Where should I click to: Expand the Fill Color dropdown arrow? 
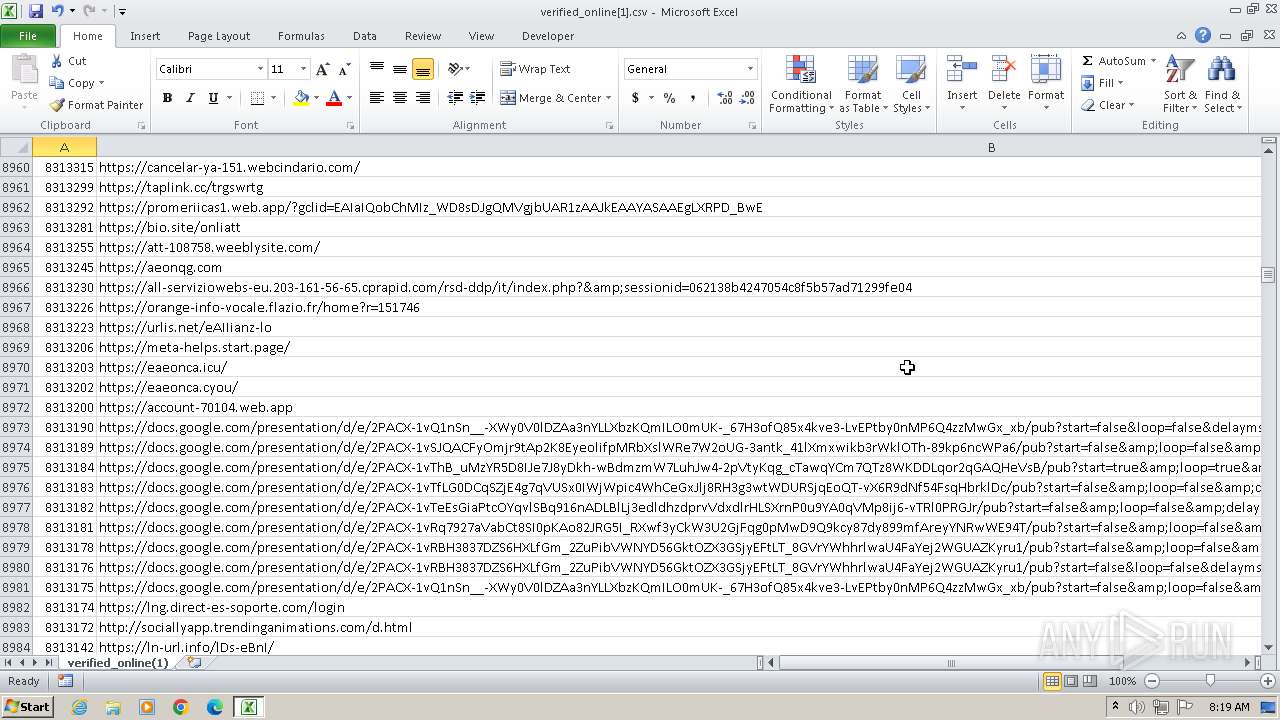316,98
